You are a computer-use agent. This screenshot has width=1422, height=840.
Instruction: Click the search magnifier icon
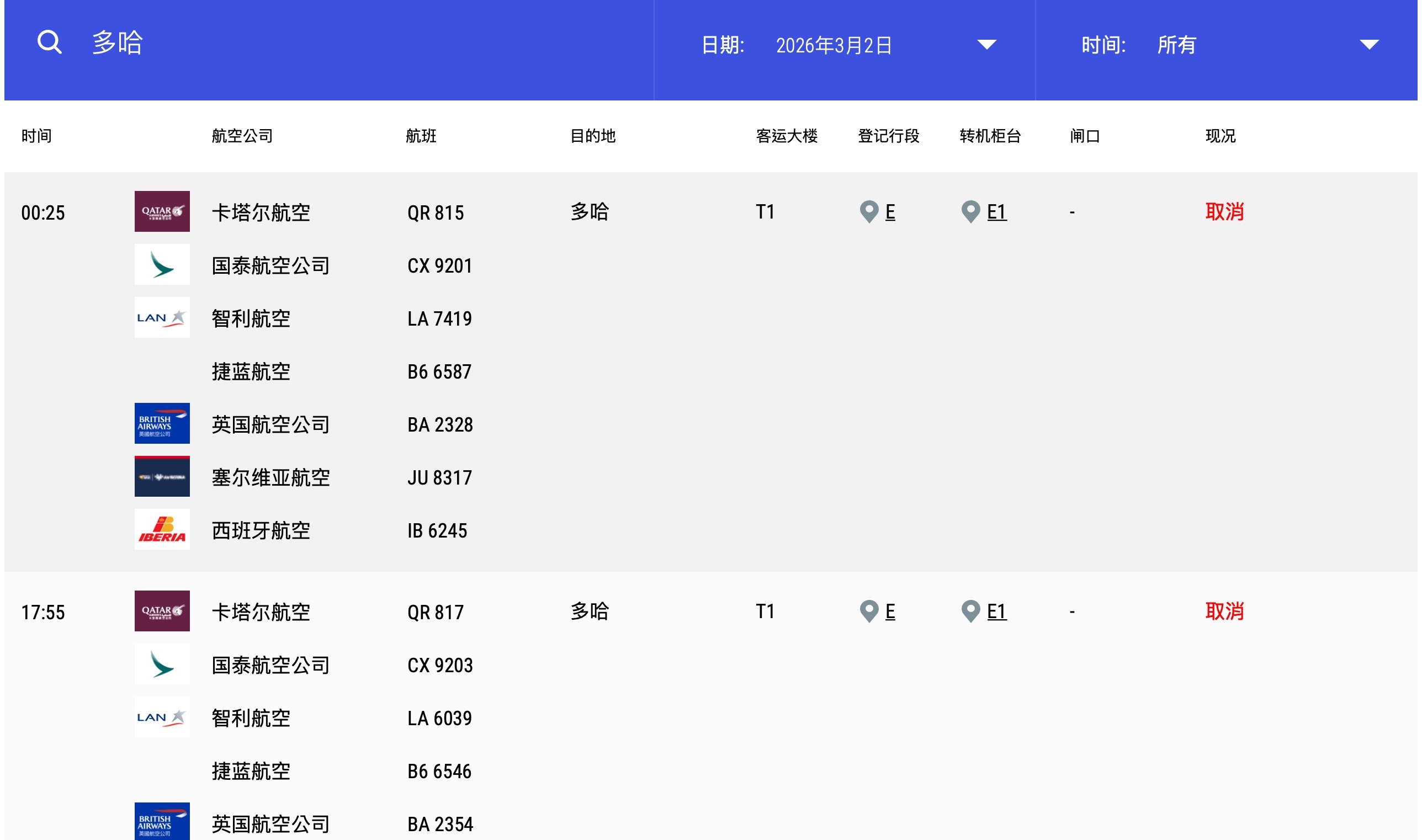(49, 42)
